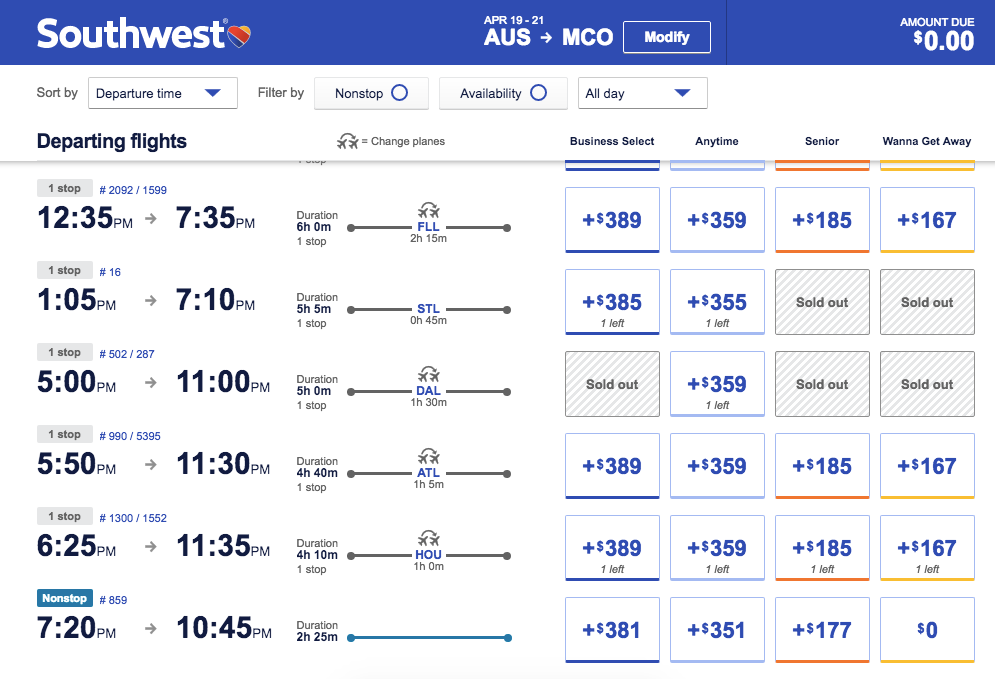This screenshot has height=679, width=995.
Task: Pick +$355 Anytime fare on 1:05PM flight
Action: coord(717,302)
